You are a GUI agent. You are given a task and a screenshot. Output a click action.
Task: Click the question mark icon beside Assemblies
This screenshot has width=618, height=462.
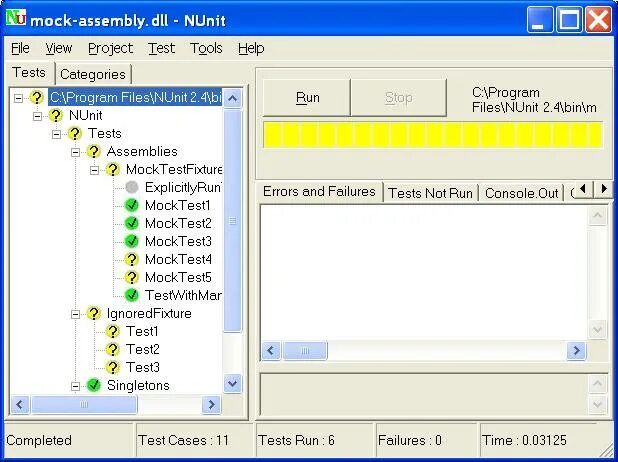coord(93,151)
